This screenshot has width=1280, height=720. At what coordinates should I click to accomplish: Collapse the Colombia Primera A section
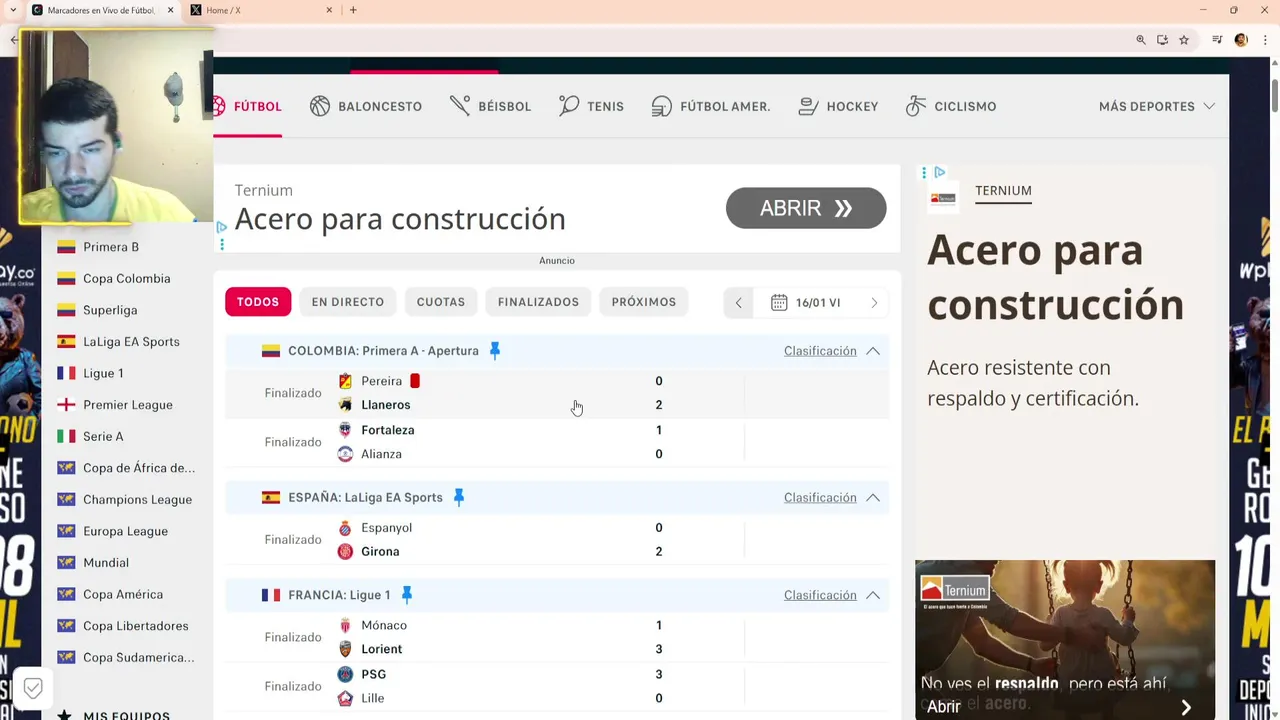tap(873, 351)
